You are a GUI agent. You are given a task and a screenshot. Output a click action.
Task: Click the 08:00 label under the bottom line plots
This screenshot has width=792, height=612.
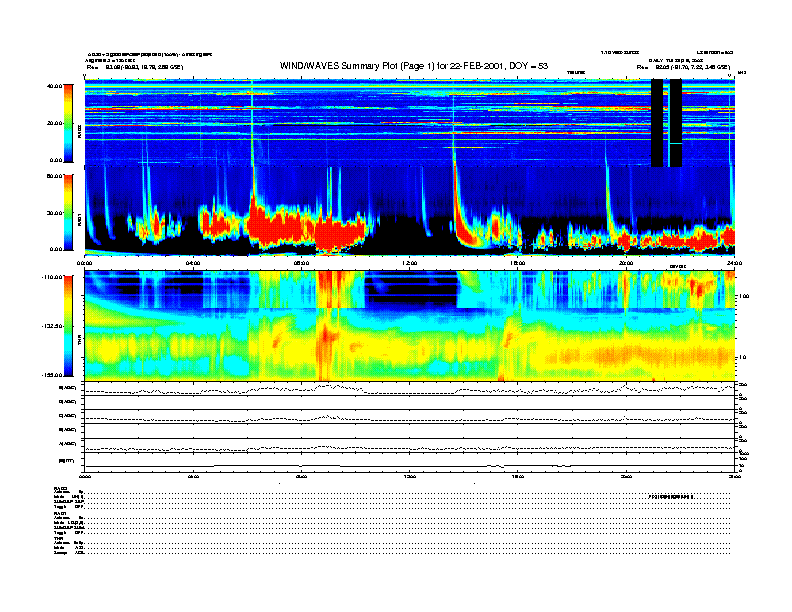coord(301,476)
